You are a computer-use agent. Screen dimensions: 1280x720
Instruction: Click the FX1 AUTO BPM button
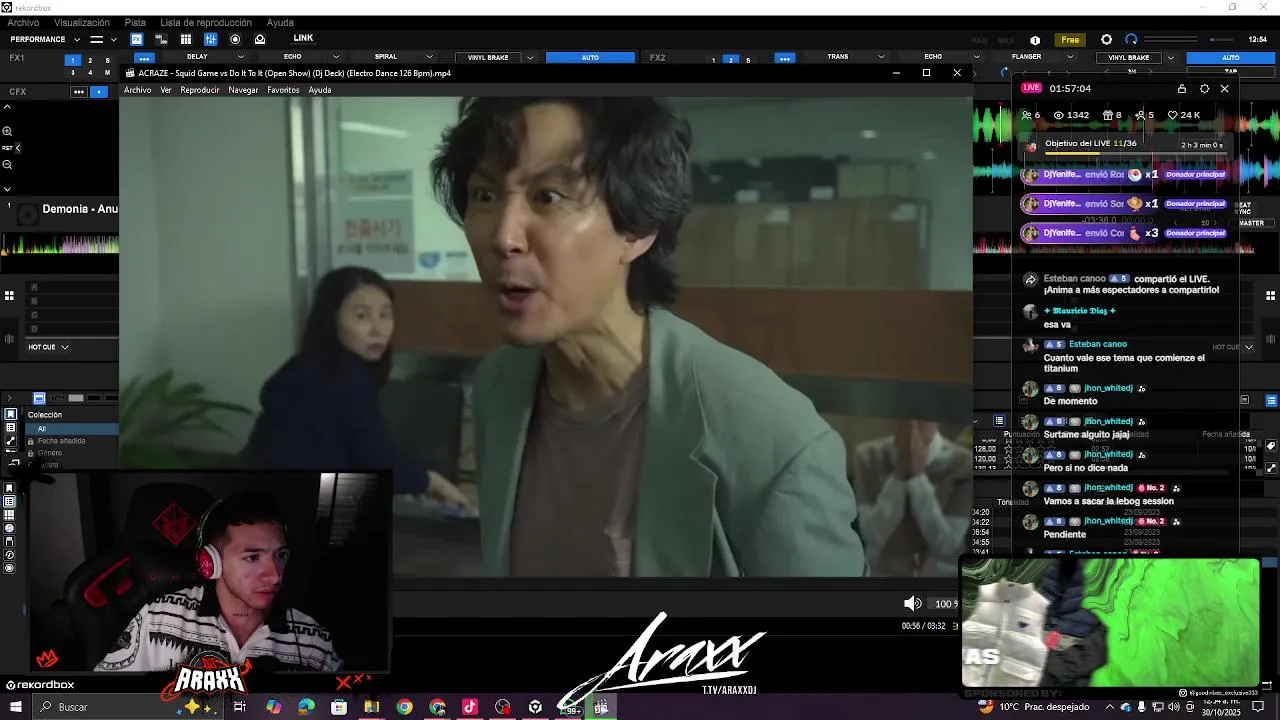click(x=590, y=58)
